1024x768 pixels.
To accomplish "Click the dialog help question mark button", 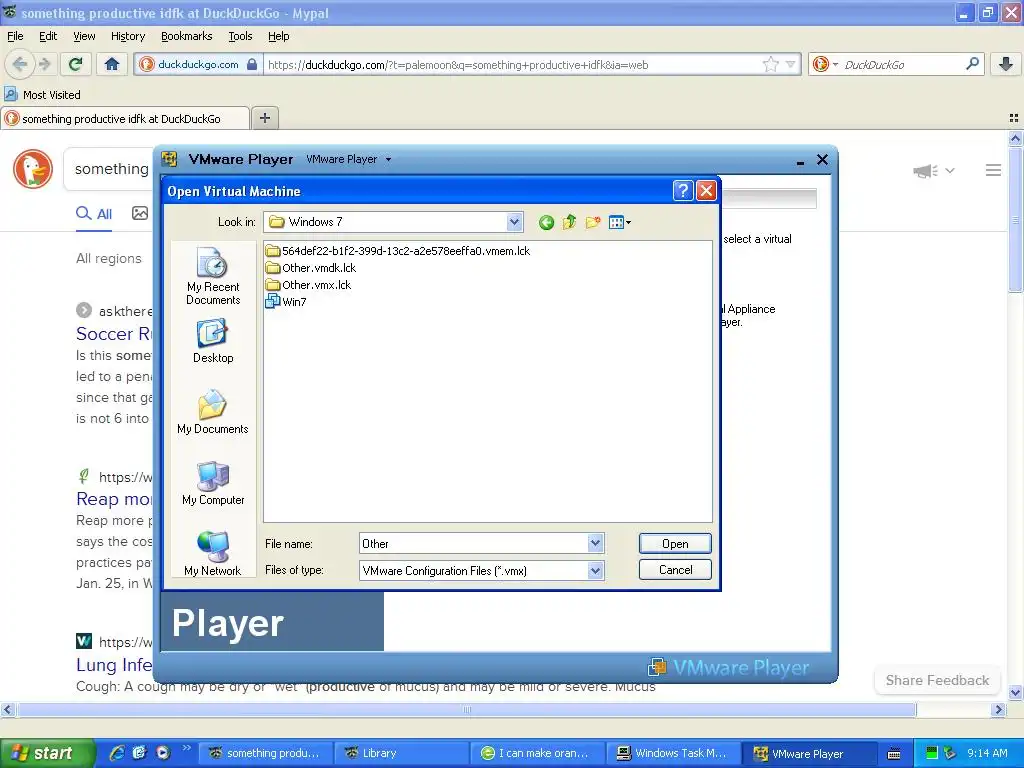I will (682, 191).
